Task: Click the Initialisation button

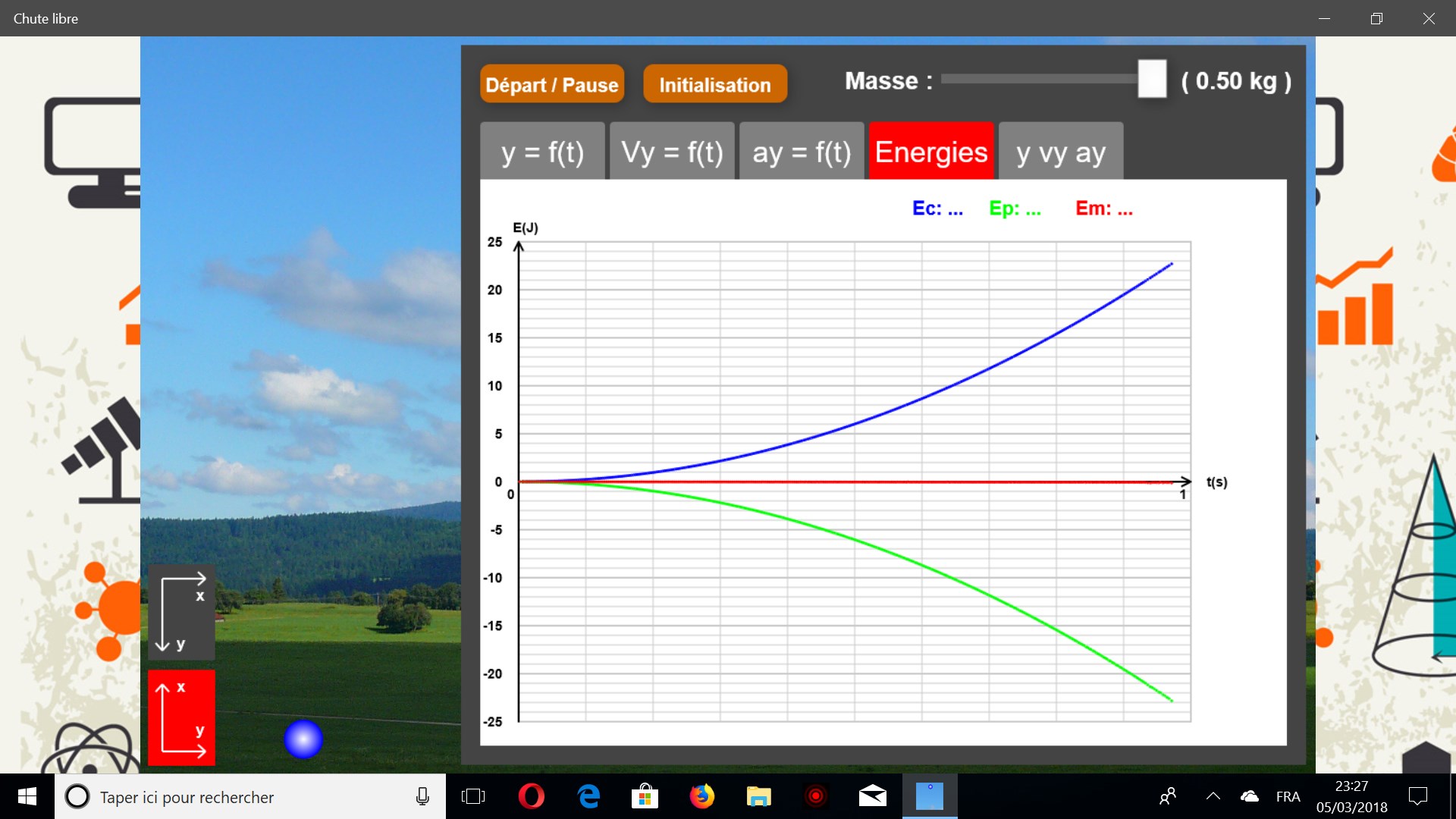Action: [714, 84]
